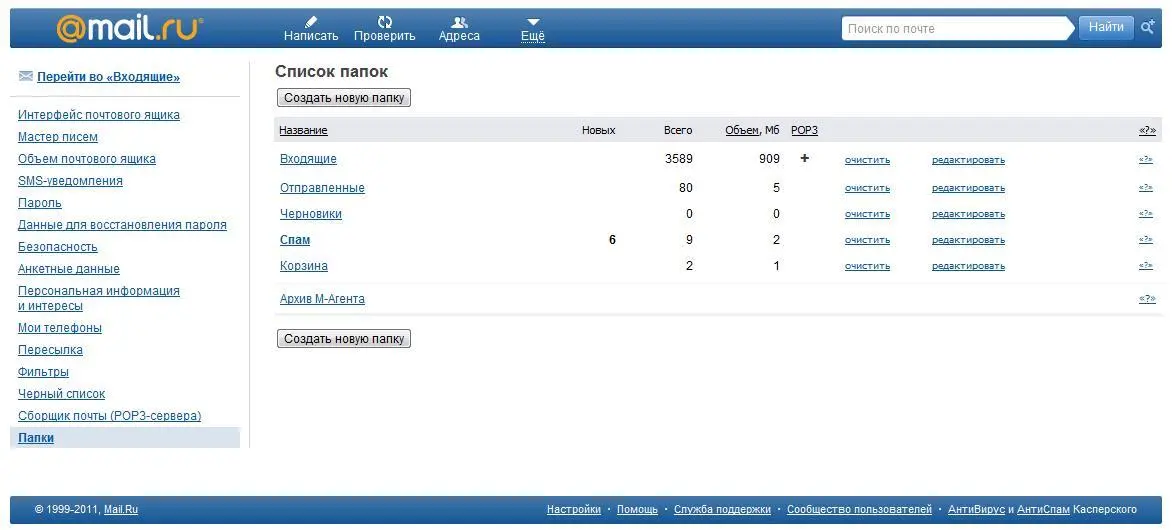1172x530 pixels.
Task: Open the Адреса contacts icon
Action: point(459,21)
